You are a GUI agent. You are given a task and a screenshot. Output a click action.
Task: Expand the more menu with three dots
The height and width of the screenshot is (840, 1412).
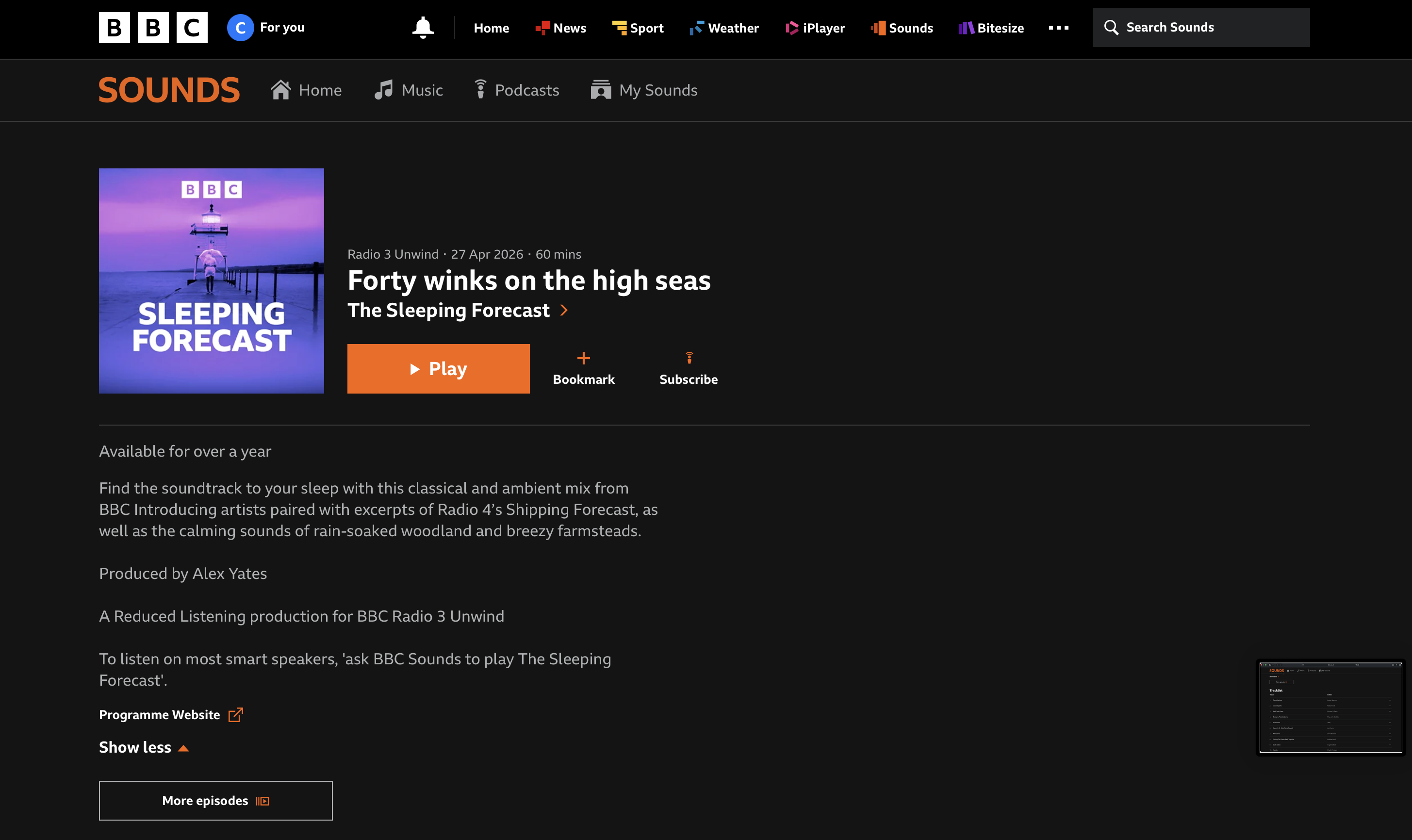pos(1058,27)
